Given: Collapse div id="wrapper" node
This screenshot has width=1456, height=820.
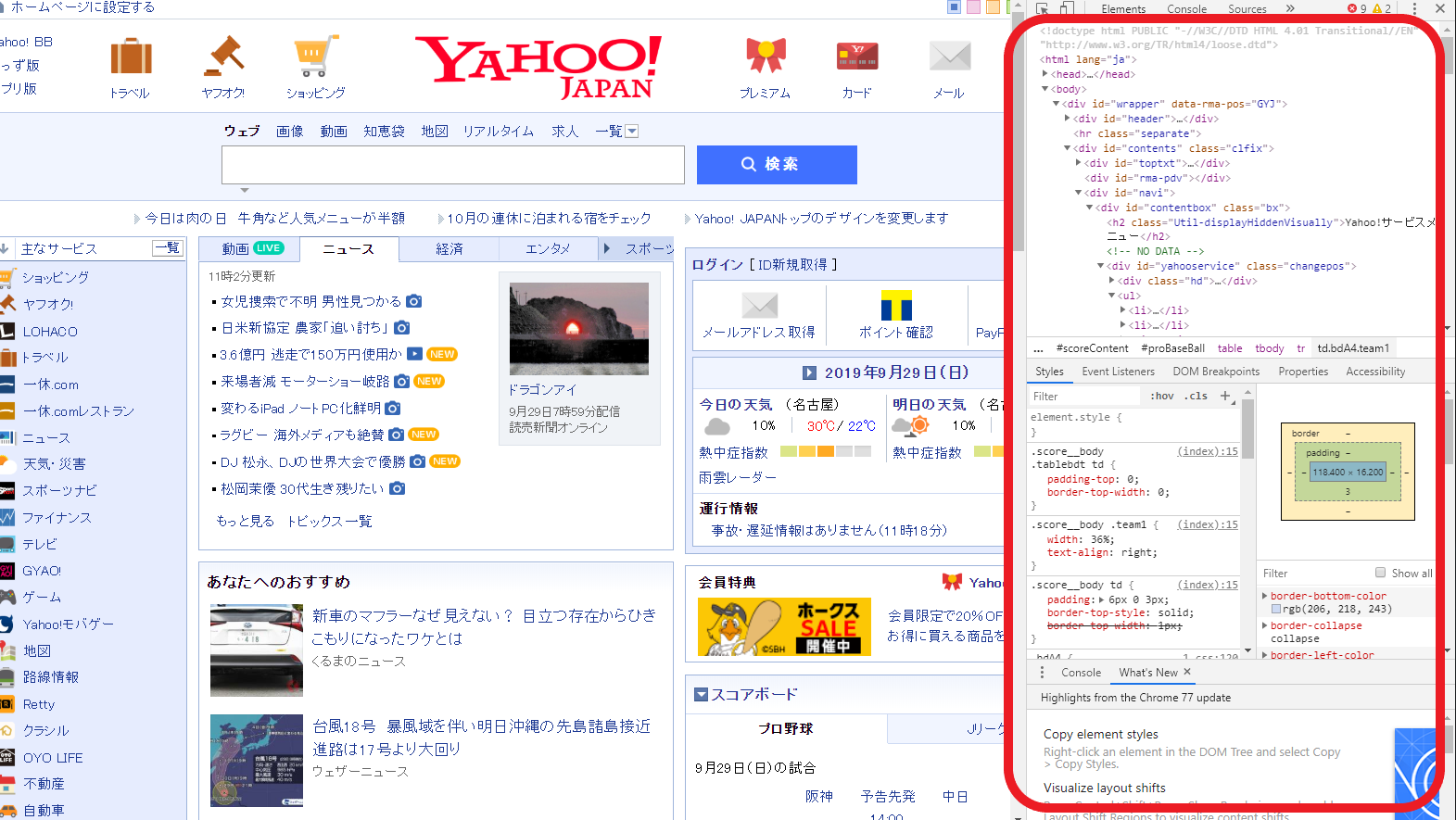Looking at the screenshot, I should pos(1056,104).
